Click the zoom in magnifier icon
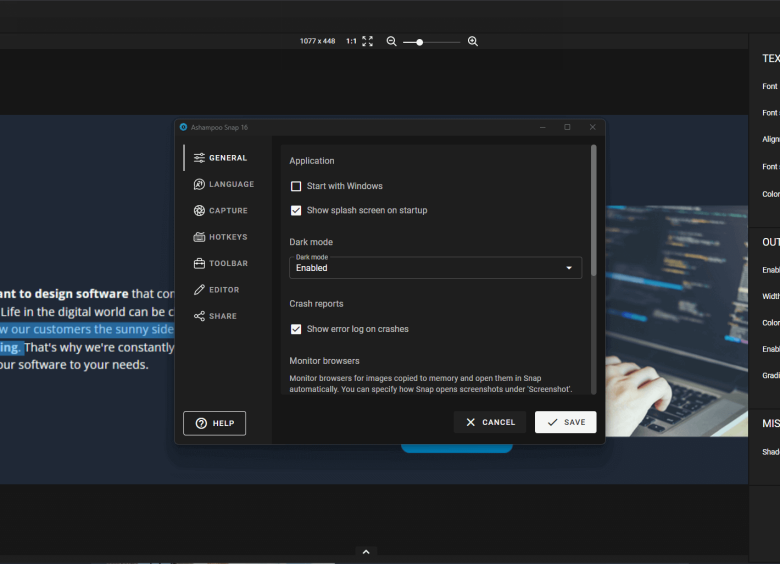This screenshot has height=564, width=780. pos(473,42)
